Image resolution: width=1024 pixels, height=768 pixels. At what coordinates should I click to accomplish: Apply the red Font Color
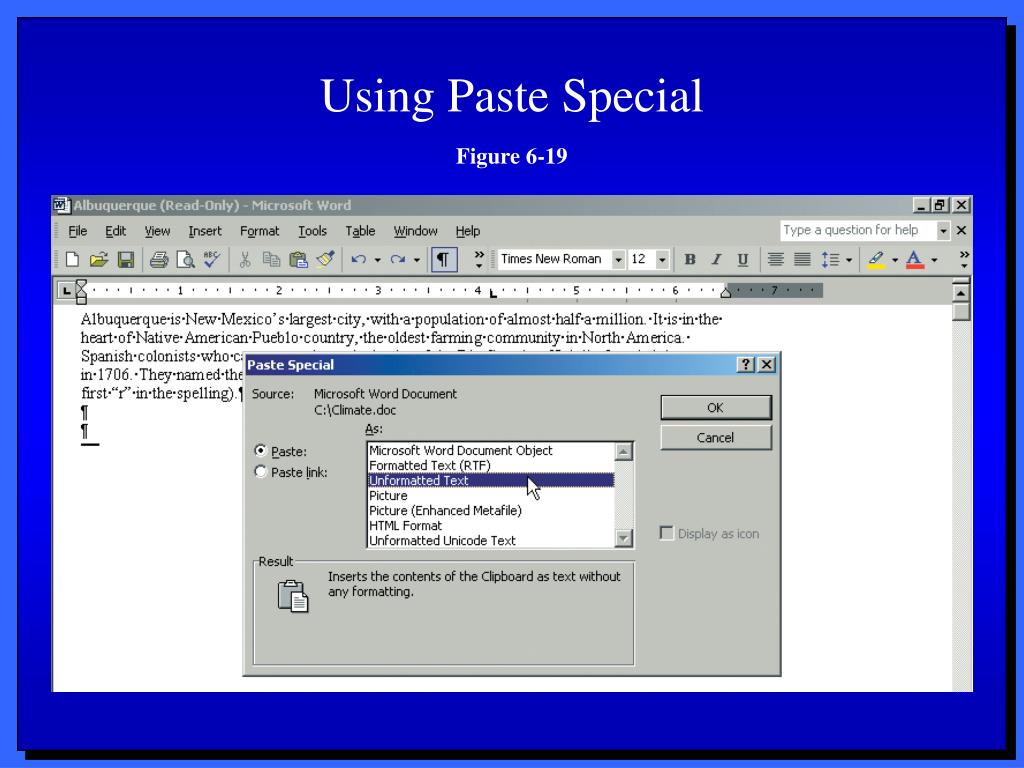pos(915,260)
